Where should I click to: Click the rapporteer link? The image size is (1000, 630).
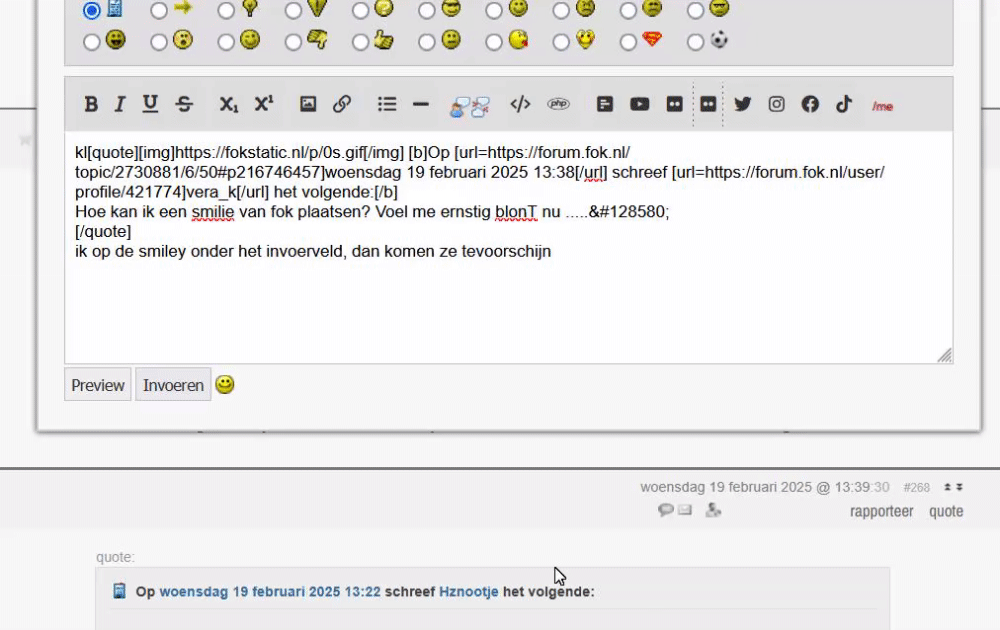881,511
